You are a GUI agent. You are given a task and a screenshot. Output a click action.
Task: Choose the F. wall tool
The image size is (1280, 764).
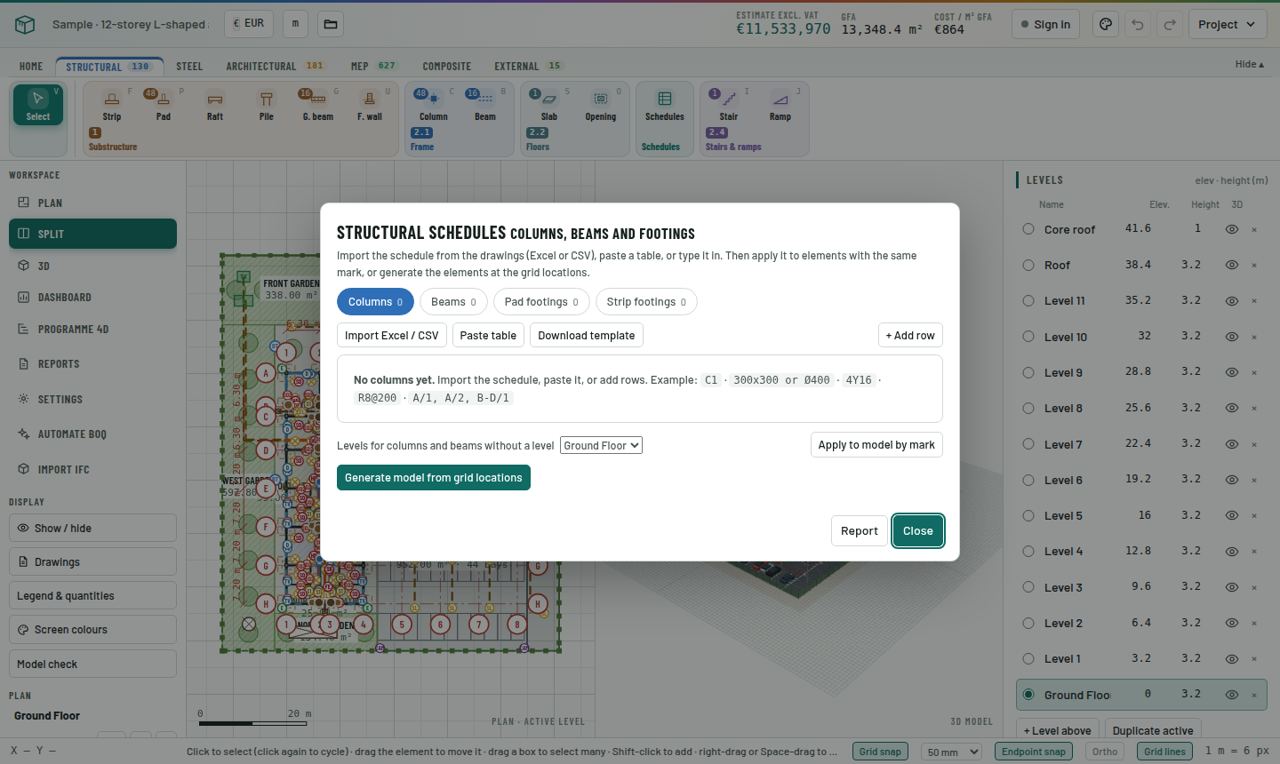[369, 105]
